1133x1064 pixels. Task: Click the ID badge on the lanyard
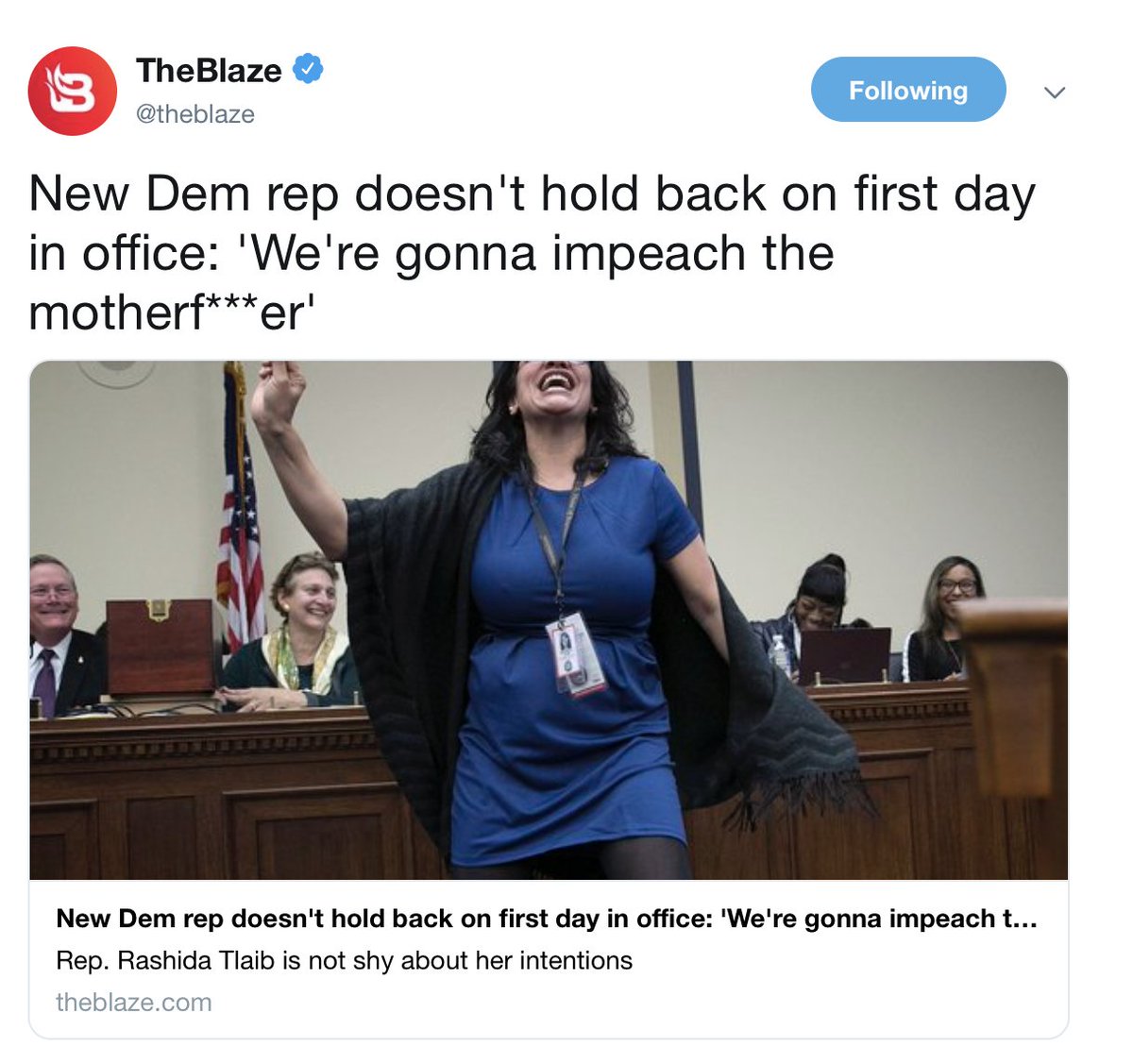coord(575,656)
